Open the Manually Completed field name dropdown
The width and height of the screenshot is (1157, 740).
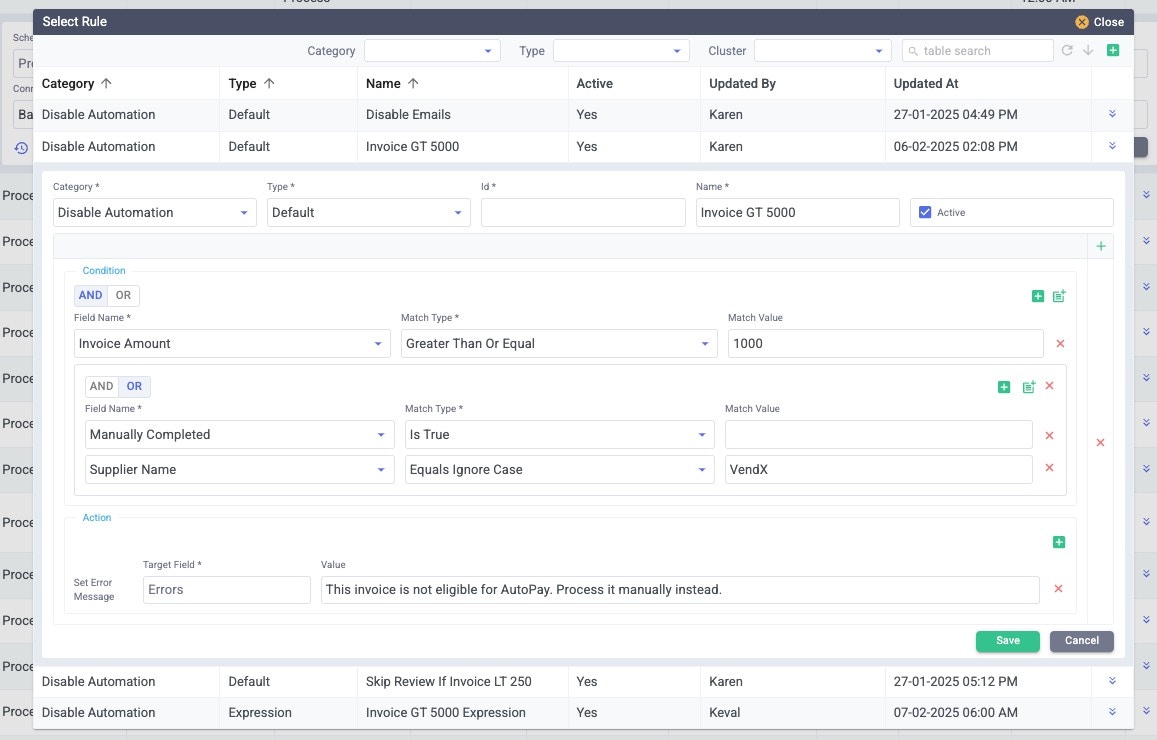(x=240, y=435)
